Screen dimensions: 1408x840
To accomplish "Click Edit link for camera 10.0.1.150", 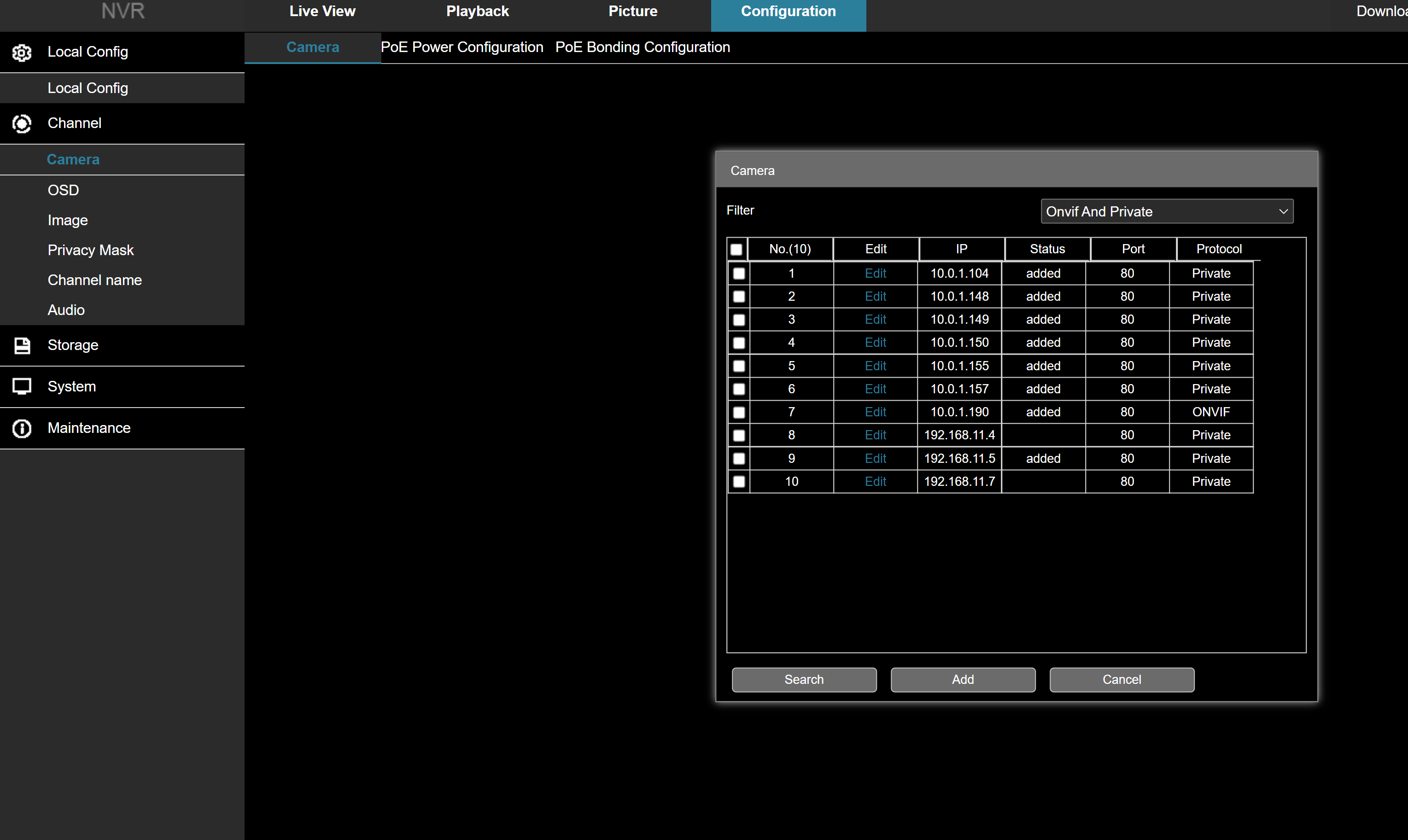I will click(875, 343).
